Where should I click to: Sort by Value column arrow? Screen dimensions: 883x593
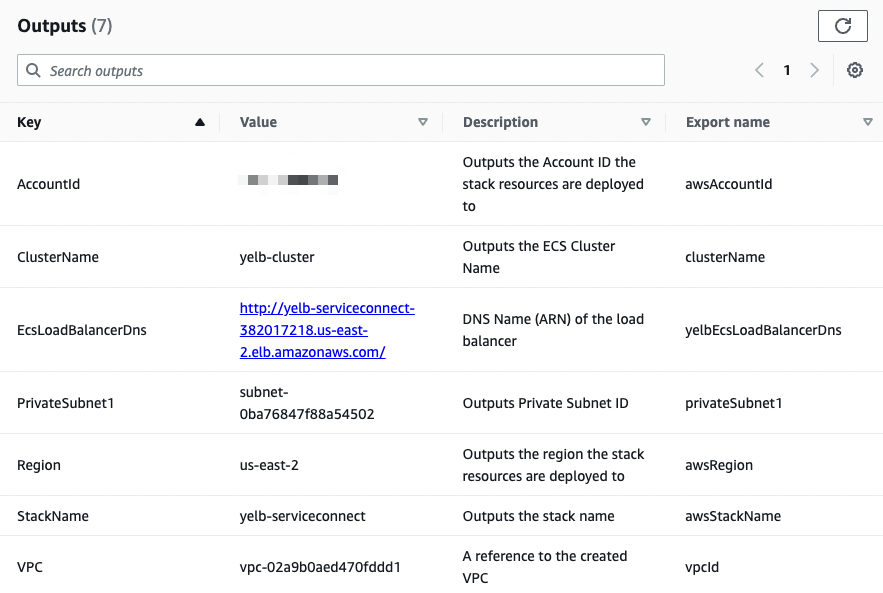pos(423,122)
